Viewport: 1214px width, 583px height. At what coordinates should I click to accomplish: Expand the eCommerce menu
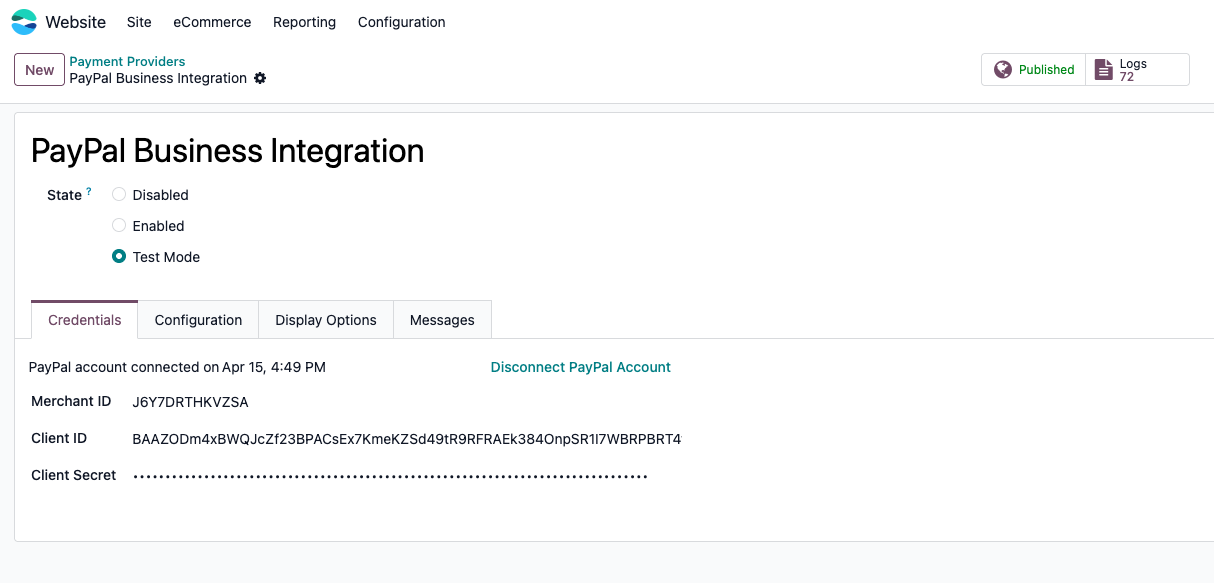tap(212, 22)
